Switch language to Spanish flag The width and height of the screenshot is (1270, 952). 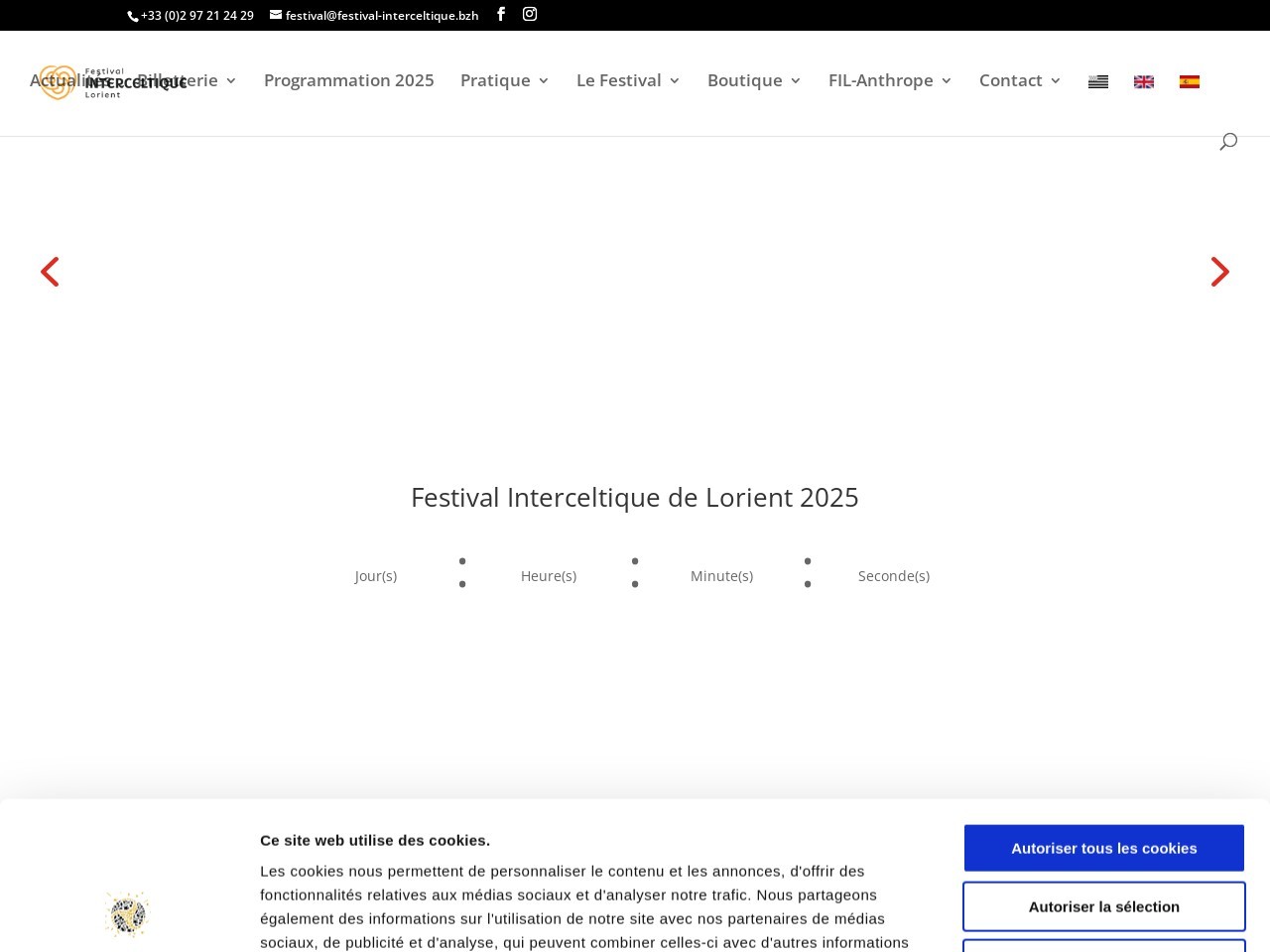tap(1190, 81)
